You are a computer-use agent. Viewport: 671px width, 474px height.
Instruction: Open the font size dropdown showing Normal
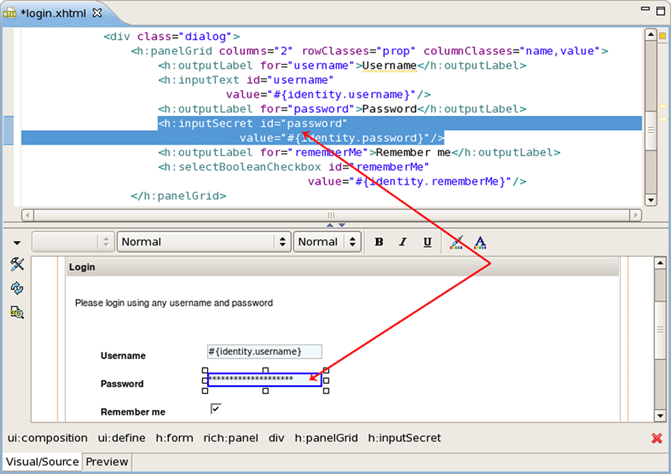click(x=327, y=242)
